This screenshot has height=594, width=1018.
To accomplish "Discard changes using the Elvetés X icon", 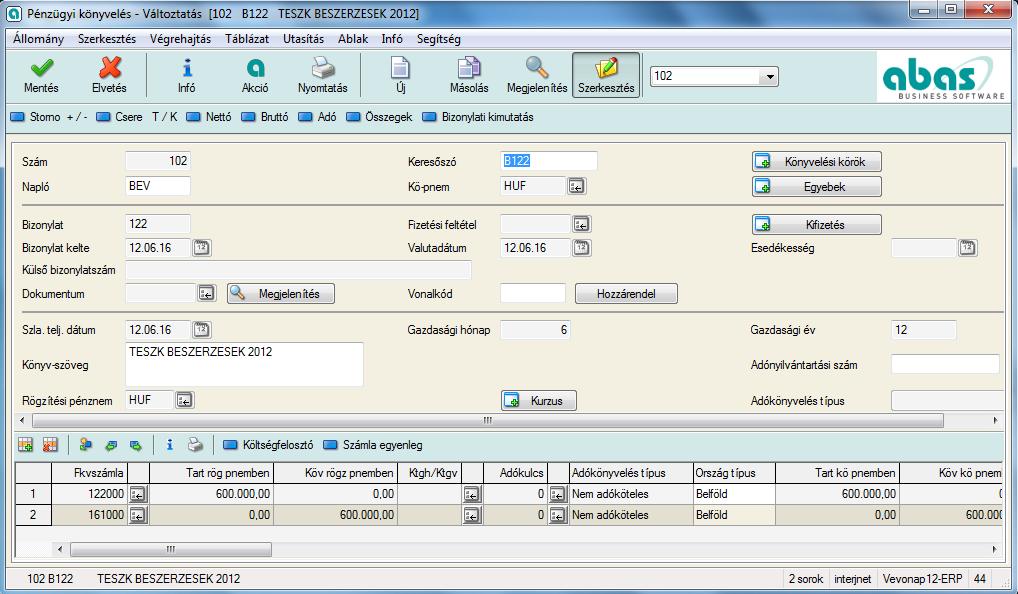I will 109,75.
